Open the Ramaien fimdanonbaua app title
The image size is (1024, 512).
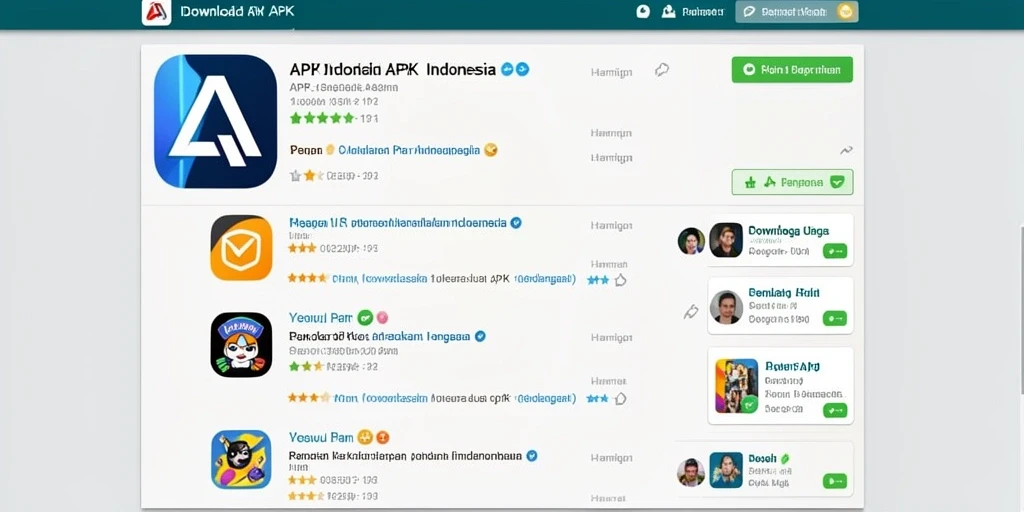[406, 456]
